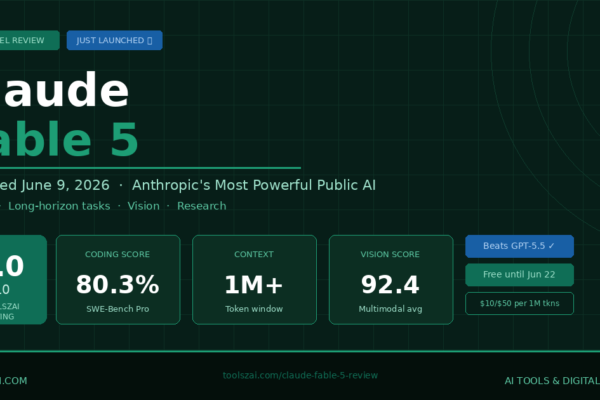
Task: Click the 'AI TOOLS & DIGITAL' footer text
Action: (x=552, y=381)
